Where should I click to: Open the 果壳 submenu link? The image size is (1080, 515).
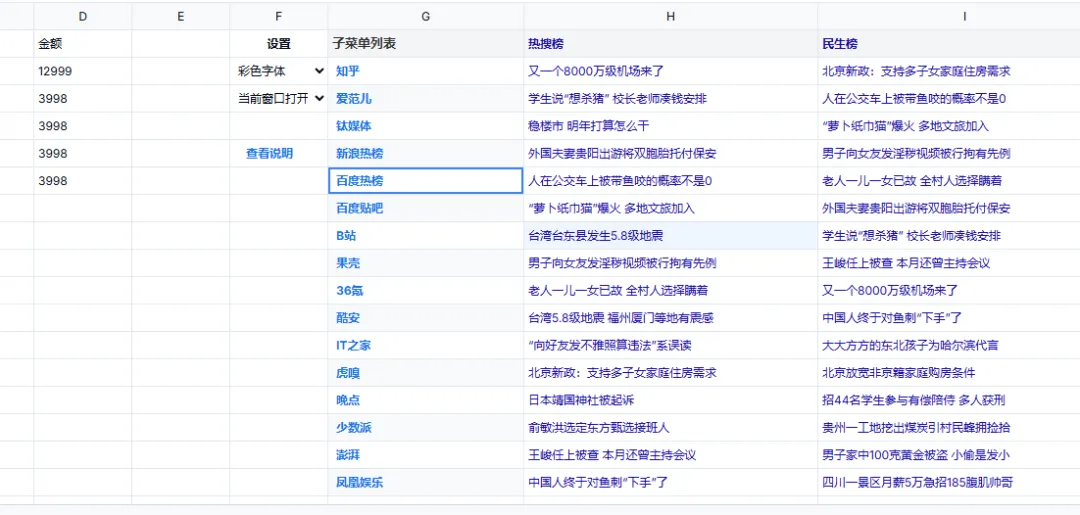(x=348, y=263)
